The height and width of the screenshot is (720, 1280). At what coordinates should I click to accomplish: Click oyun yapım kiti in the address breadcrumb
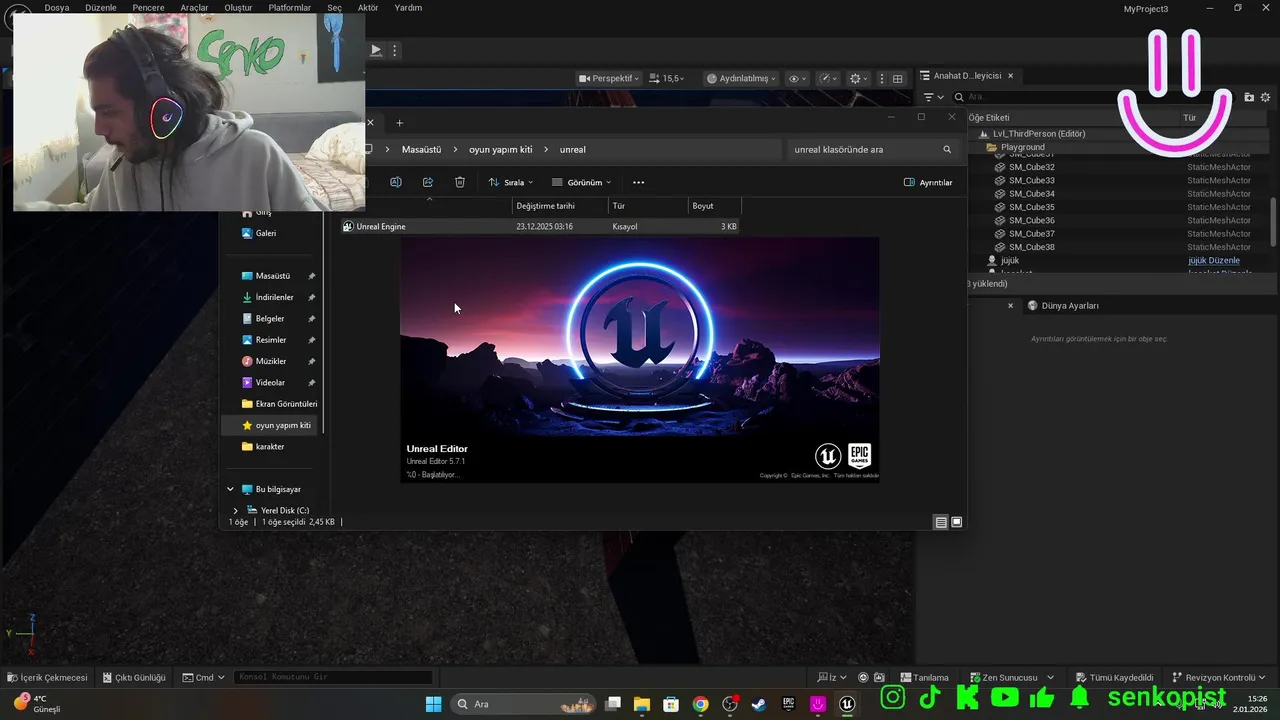tap(501, 150)
